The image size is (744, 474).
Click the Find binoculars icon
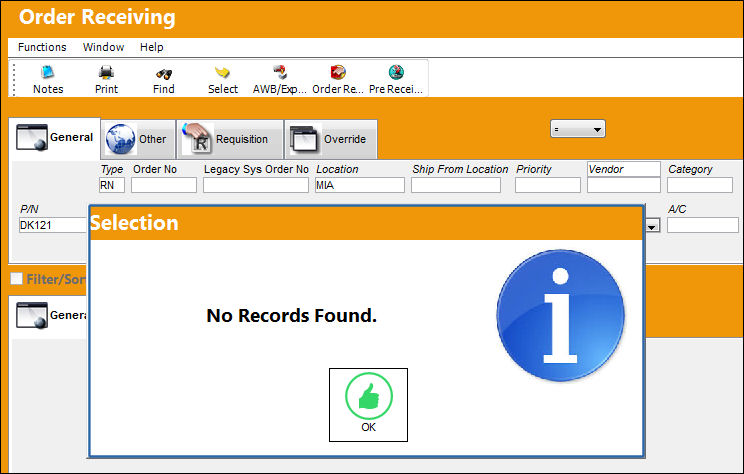tap(164, 79)
